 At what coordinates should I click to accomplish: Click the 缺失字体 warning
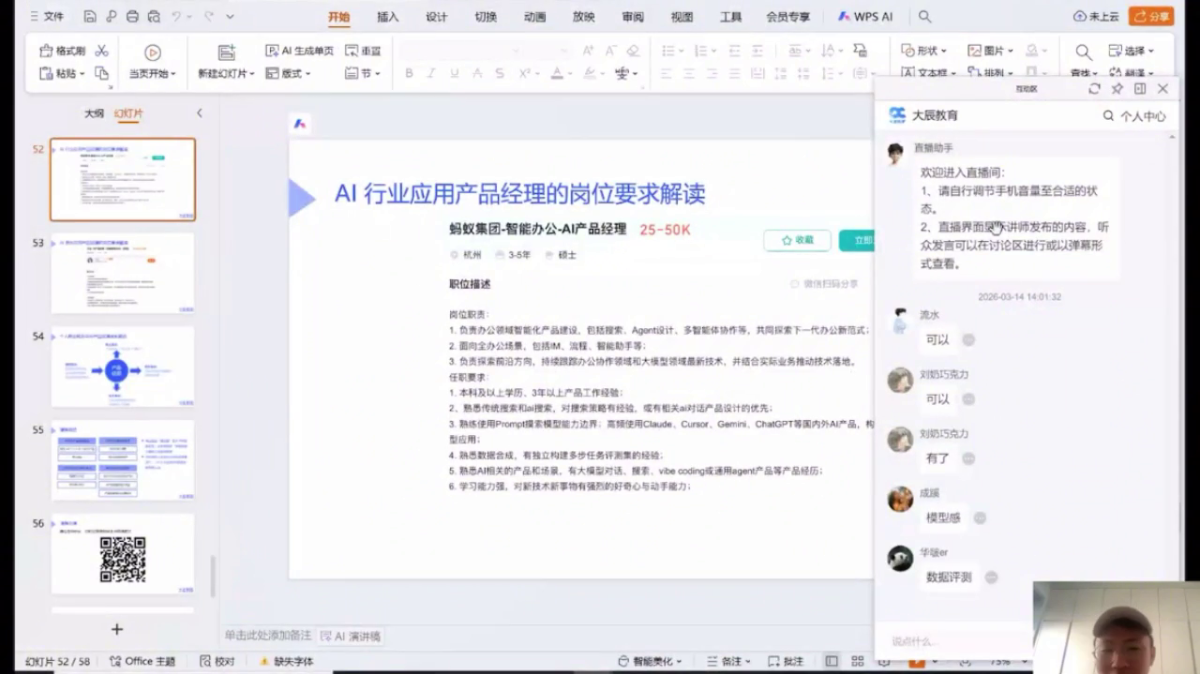(286, 661)
